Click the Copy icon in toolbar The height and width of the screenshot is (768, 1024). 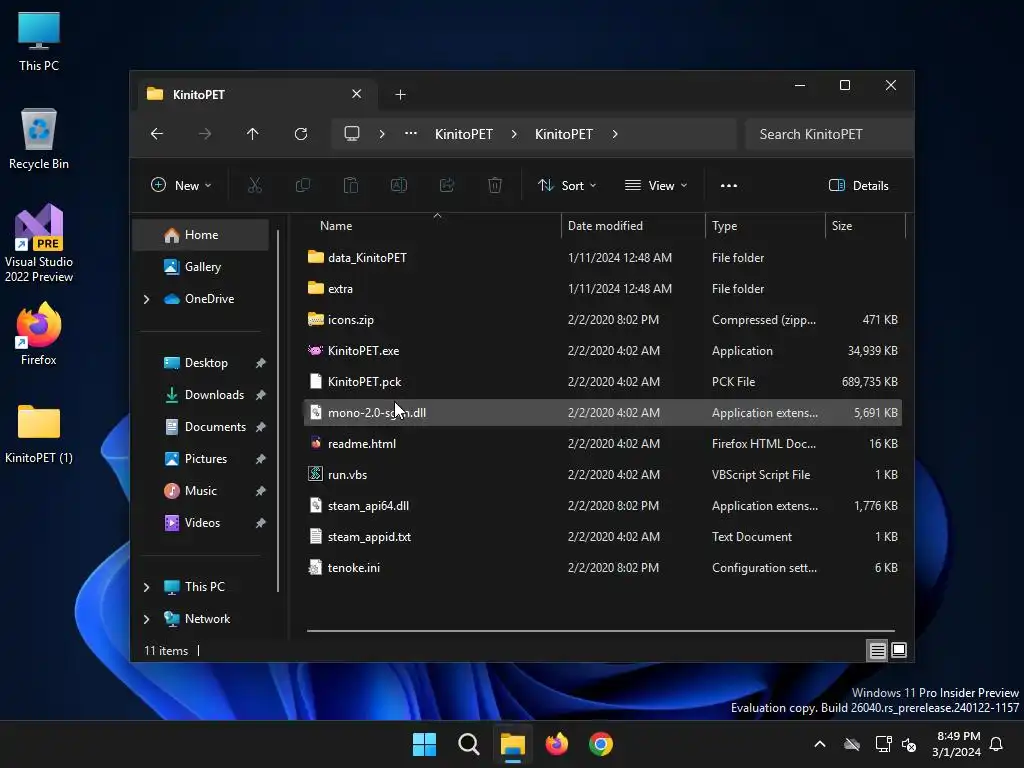pos(302,185)
